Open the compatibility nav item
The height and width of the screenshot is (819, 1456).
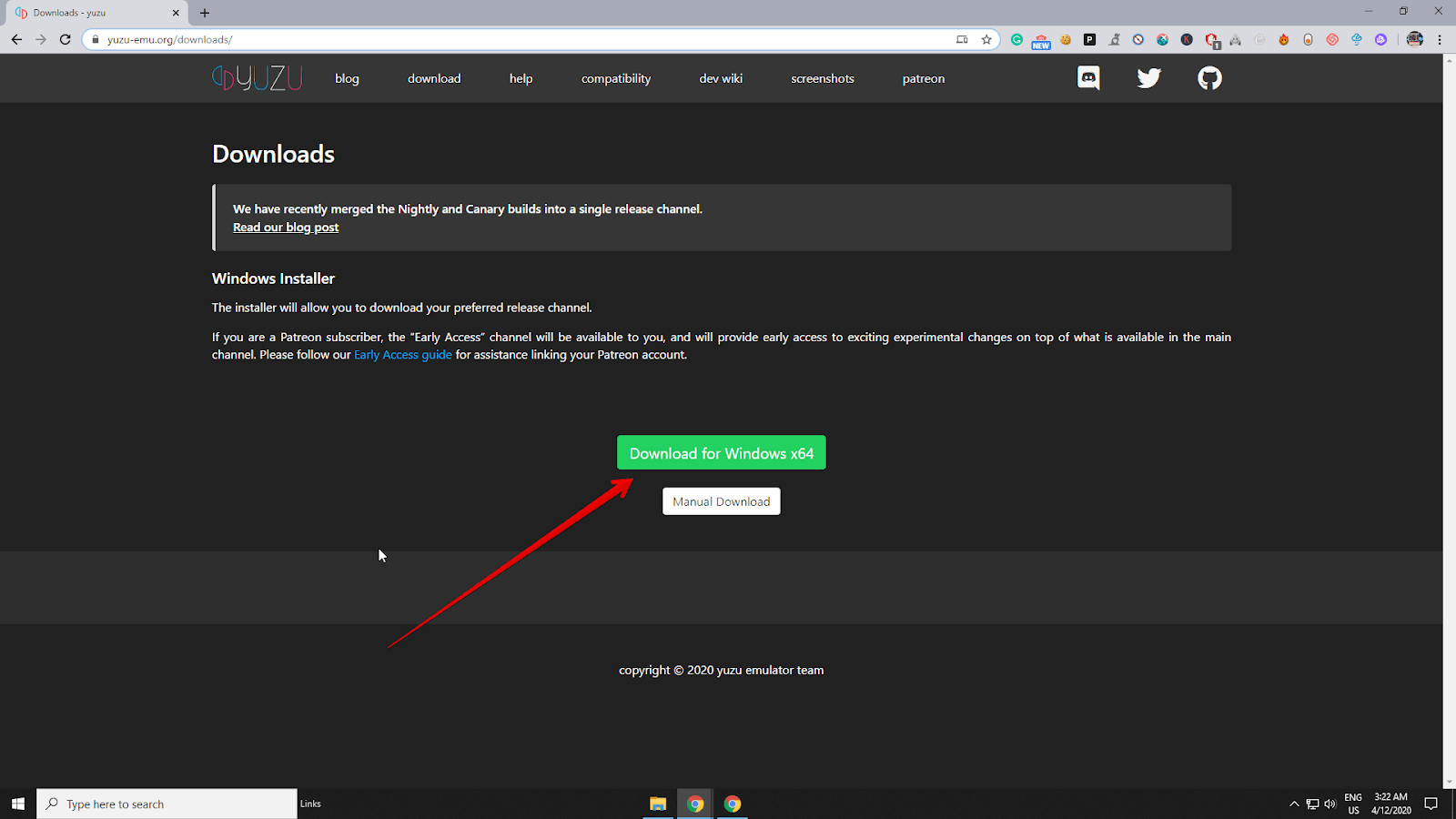(x=616, y=78)
